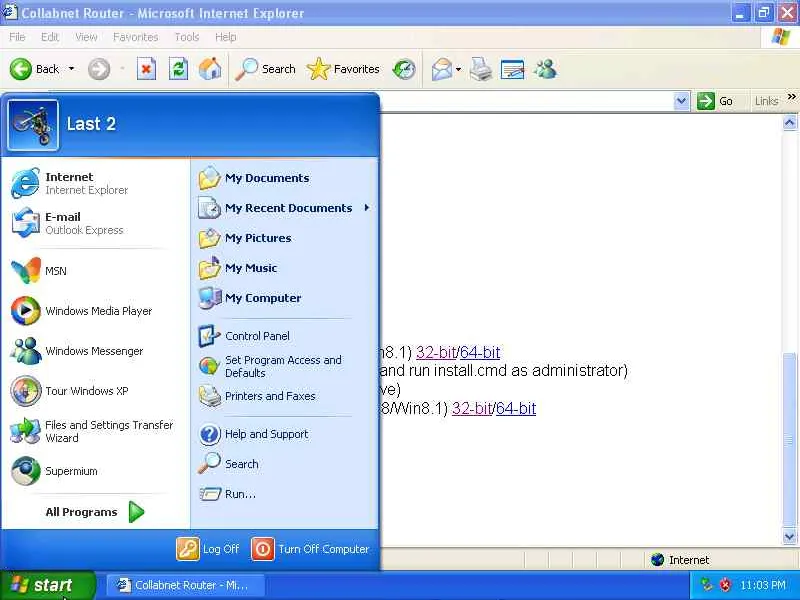Follow the first row 32-bit link
This screenshot has height=600, width=800.
435,352
